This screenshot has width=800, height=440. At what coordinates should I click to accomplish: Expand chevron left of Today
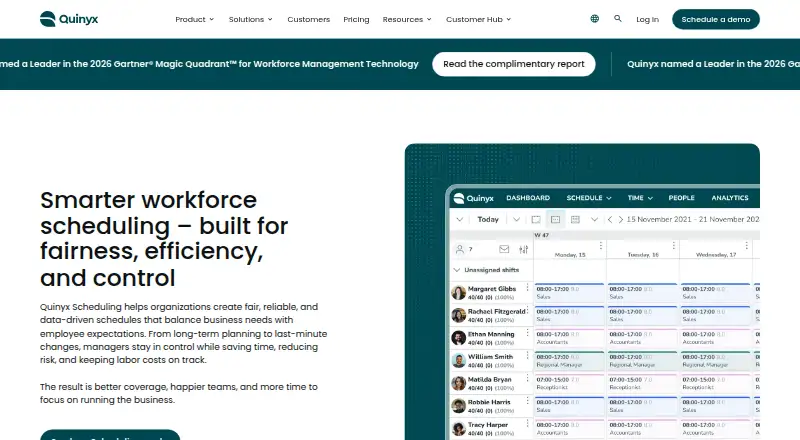click(x=460, y=219)
